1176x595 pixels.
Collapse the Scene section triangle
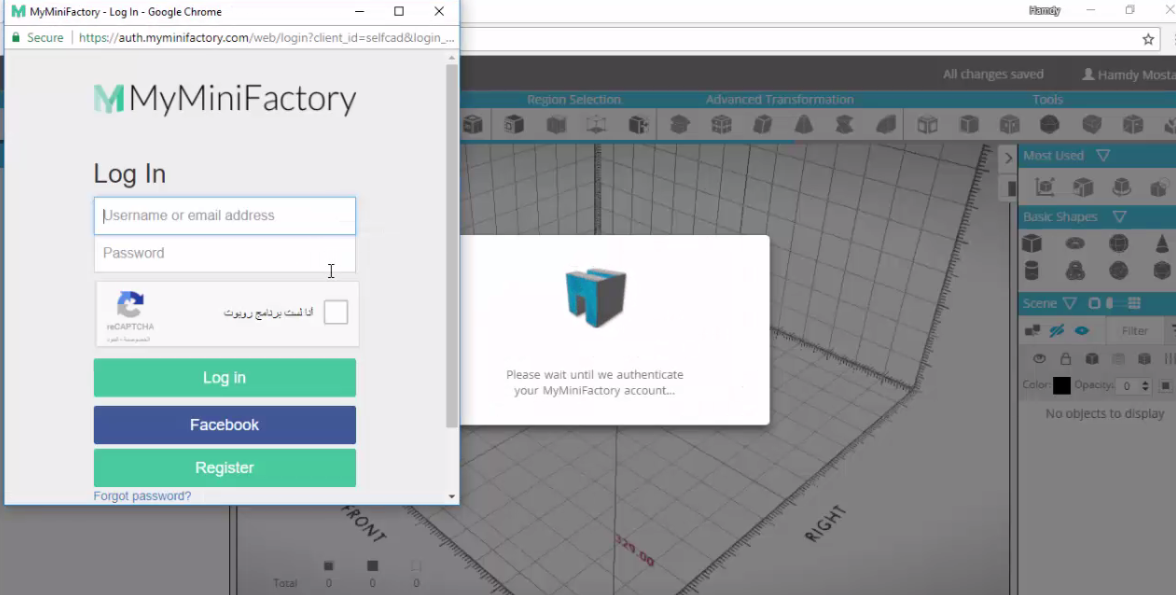[x=1070, y=303]
